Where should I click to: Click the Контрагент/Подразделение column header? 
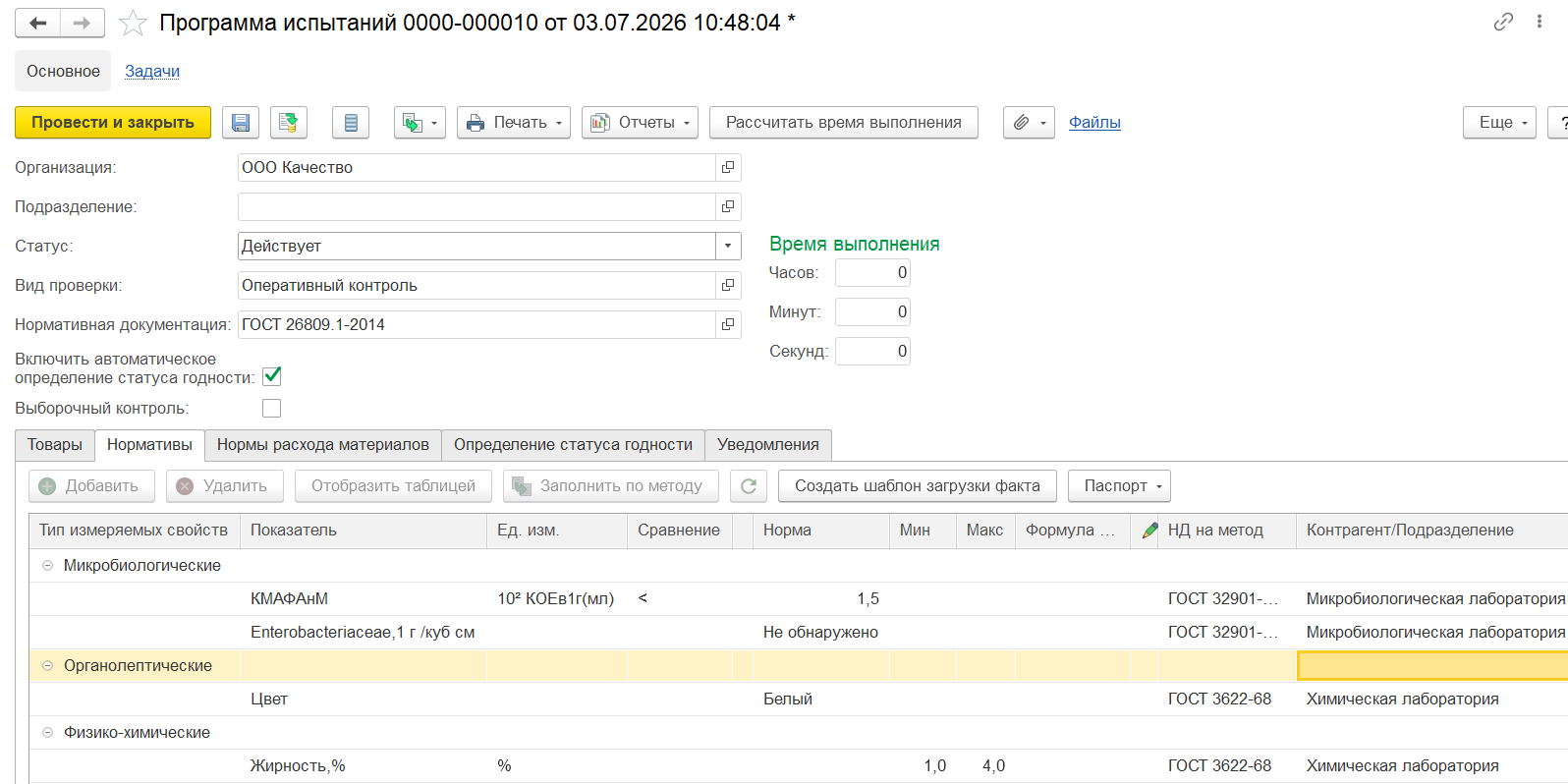(x=1431, y=531)
